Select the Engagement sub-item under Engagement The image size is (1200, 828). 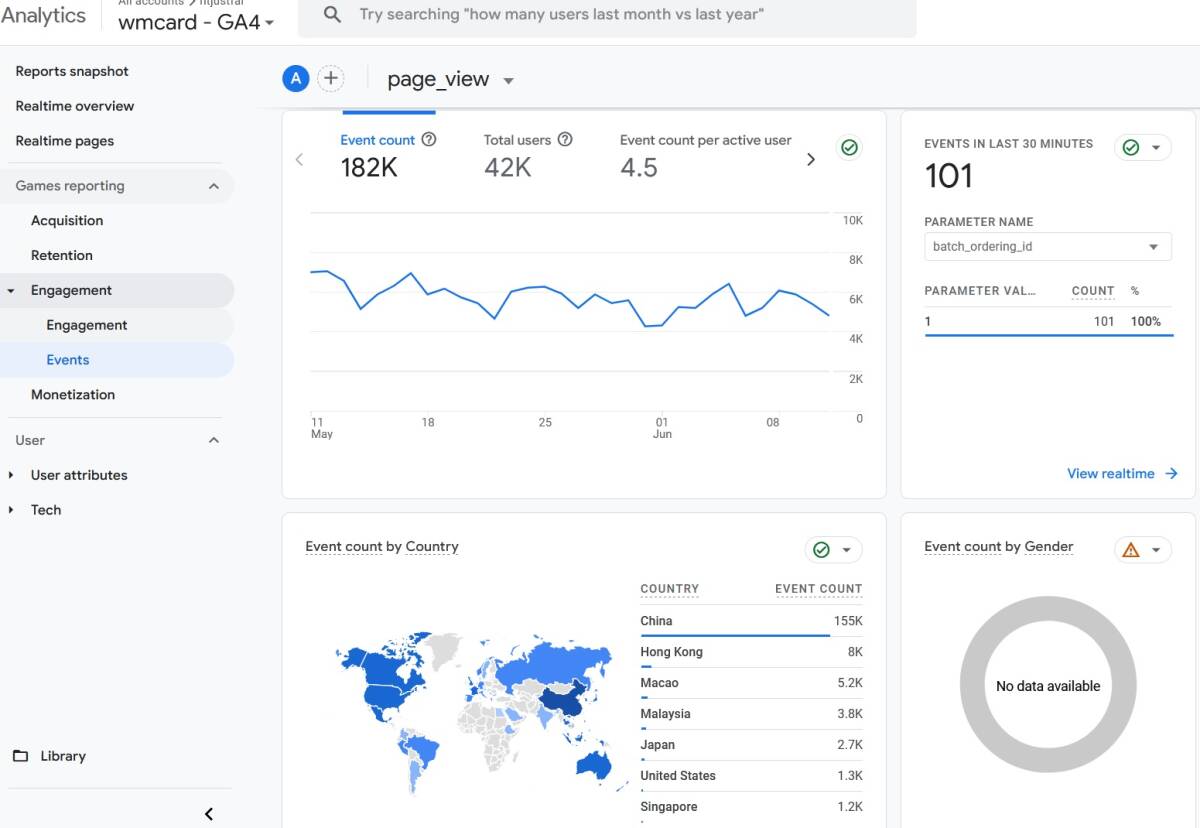(87, 325)
